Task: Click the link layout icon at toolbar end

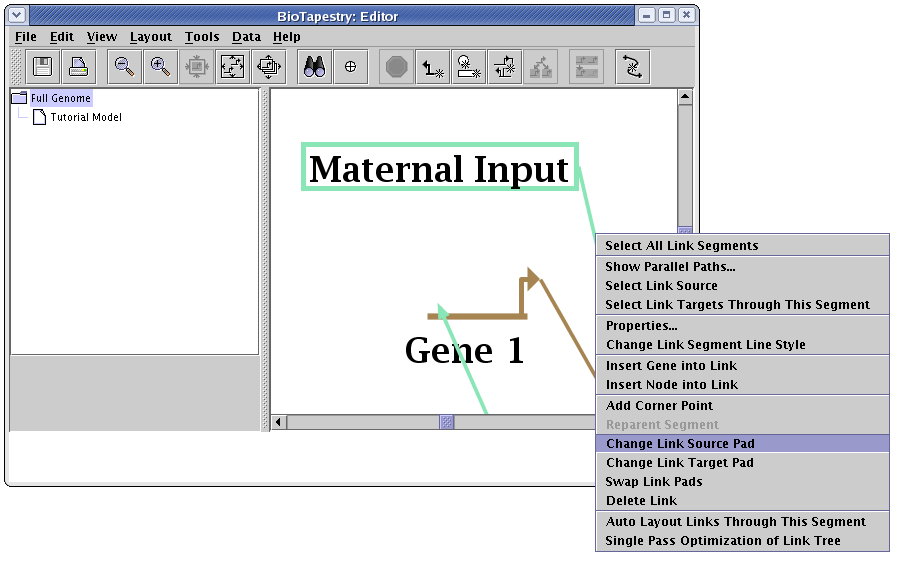Action: point(632,67)
